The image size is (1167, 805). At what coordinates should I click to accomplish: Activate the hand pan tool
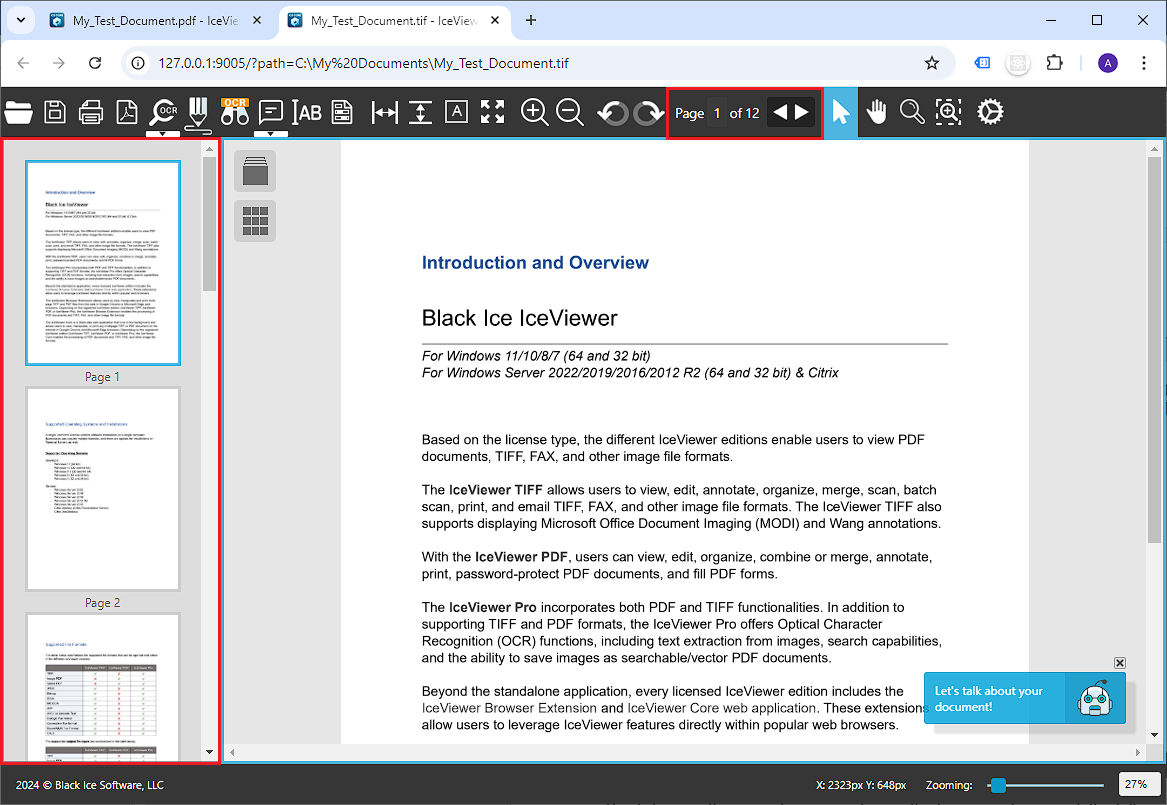[x=877, y=112]
